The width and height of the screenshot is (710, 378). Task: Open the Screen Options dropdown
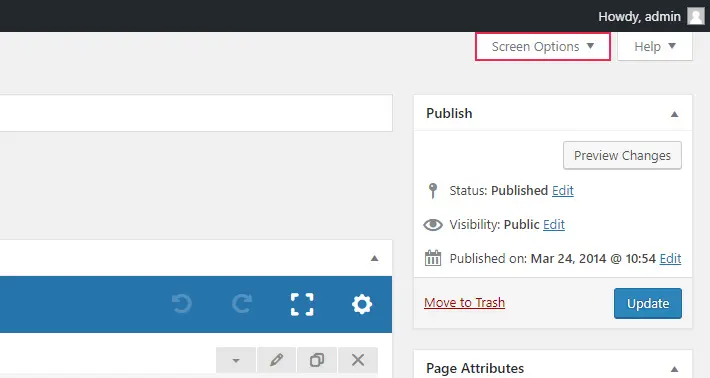543,46
